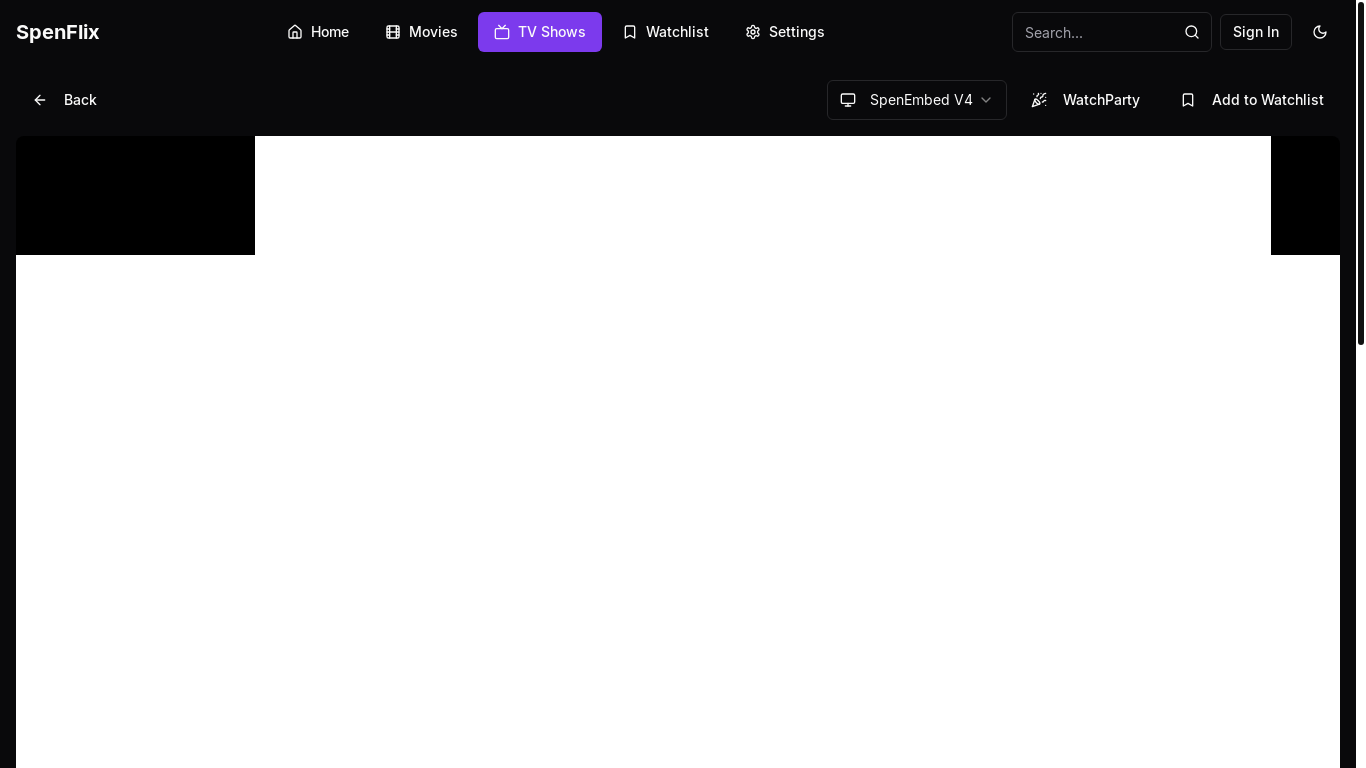Click the Sign In button
Screen dimensions: 1366x768
(x=1256, y=32)
